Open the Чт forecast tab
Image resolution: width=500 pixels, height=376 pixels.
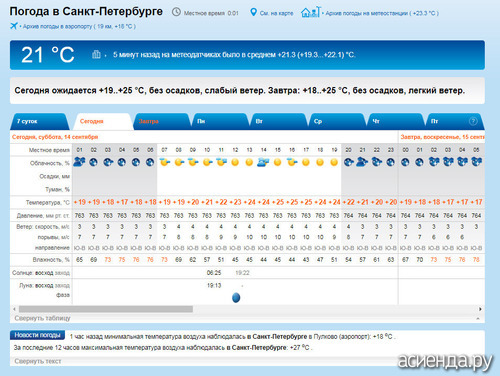[395, 121]
